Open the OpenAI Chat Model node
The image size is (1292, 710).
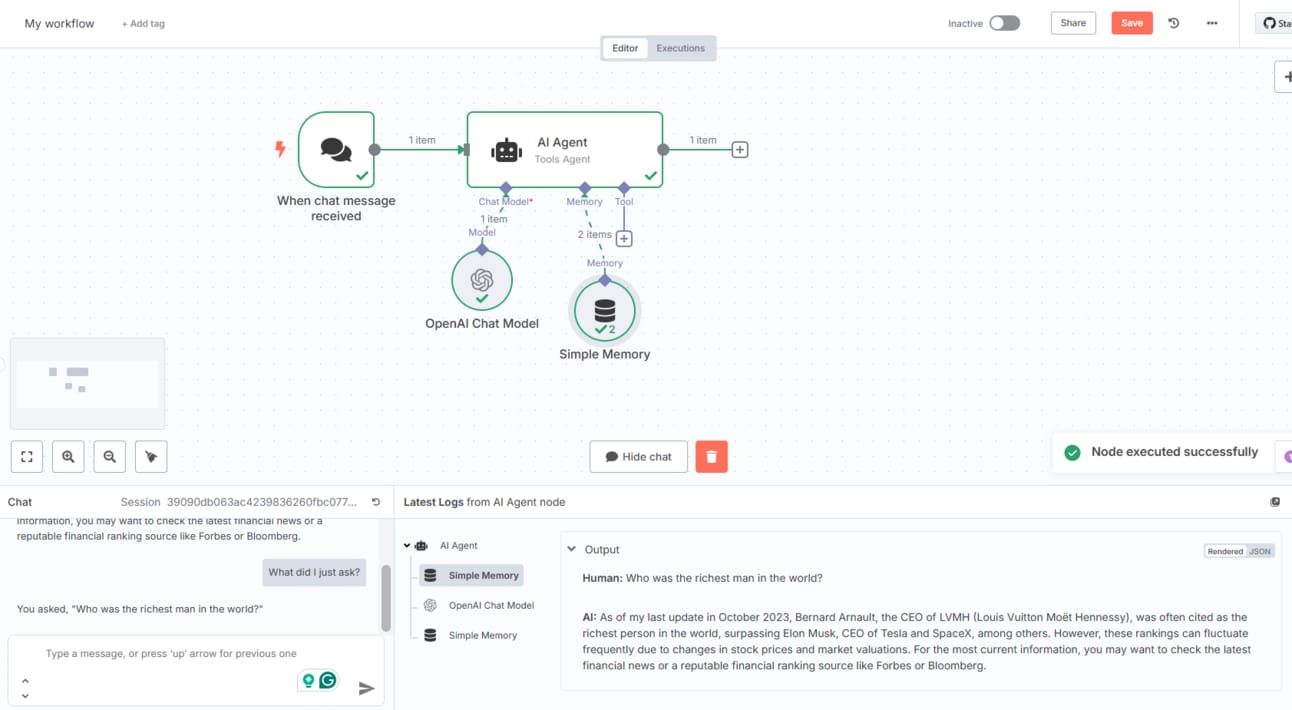[482, 280]
